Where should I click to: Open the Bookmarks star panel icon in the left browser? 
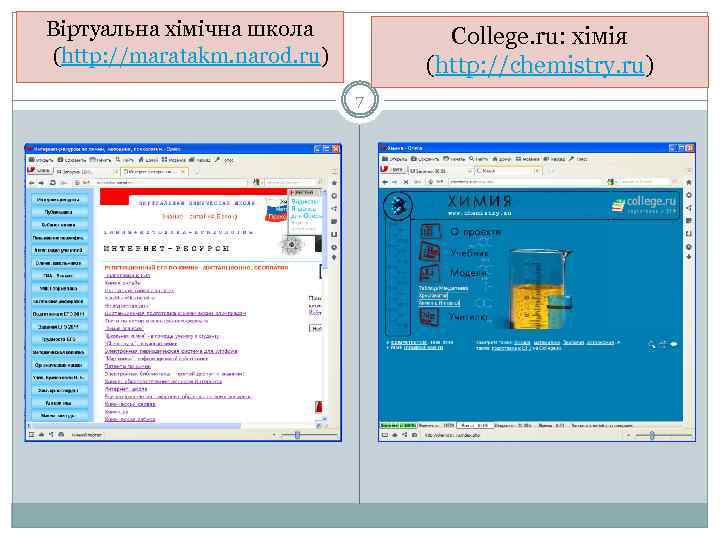(x=334, y=183)
